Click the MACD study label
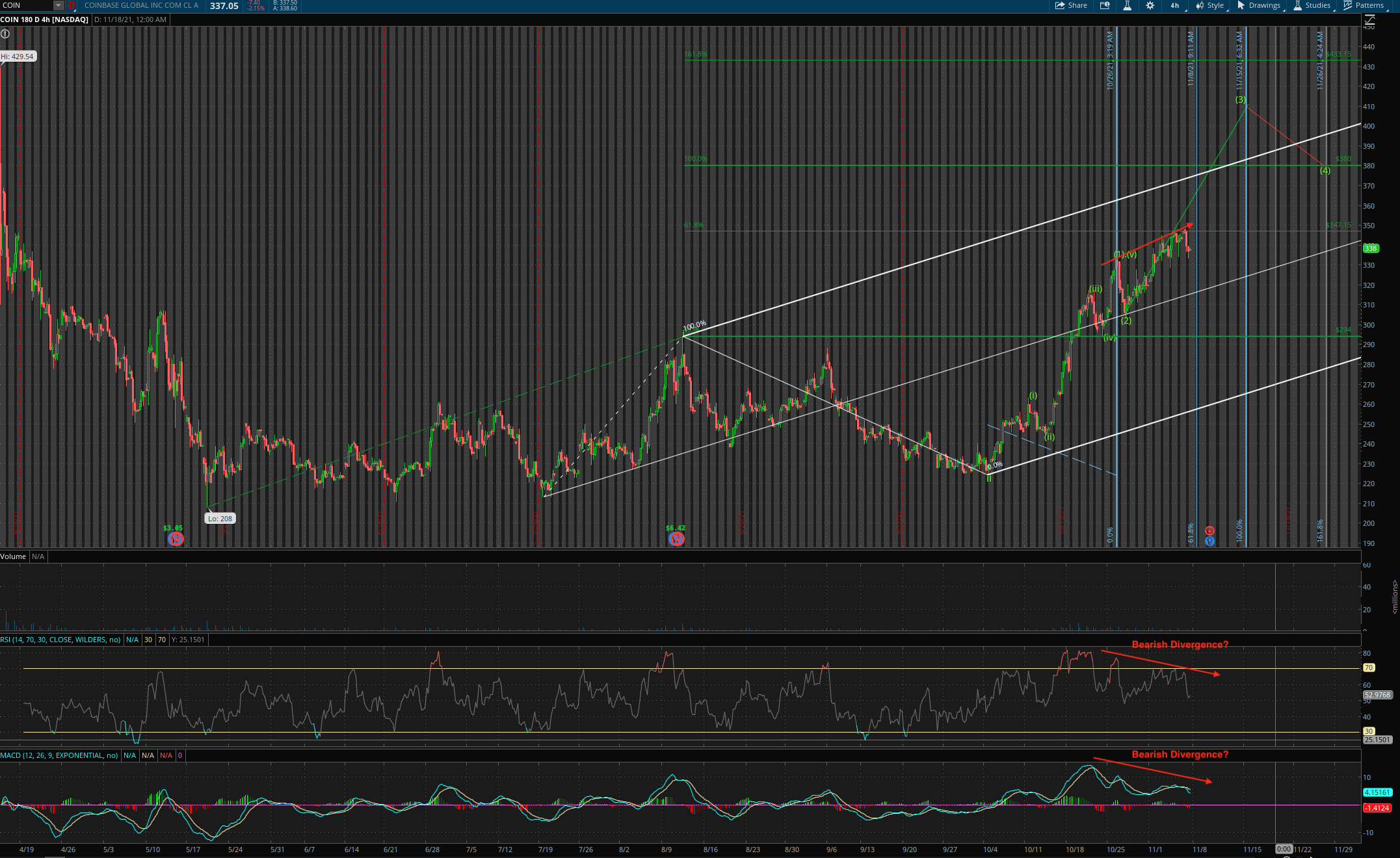 (x=59, y=755)
